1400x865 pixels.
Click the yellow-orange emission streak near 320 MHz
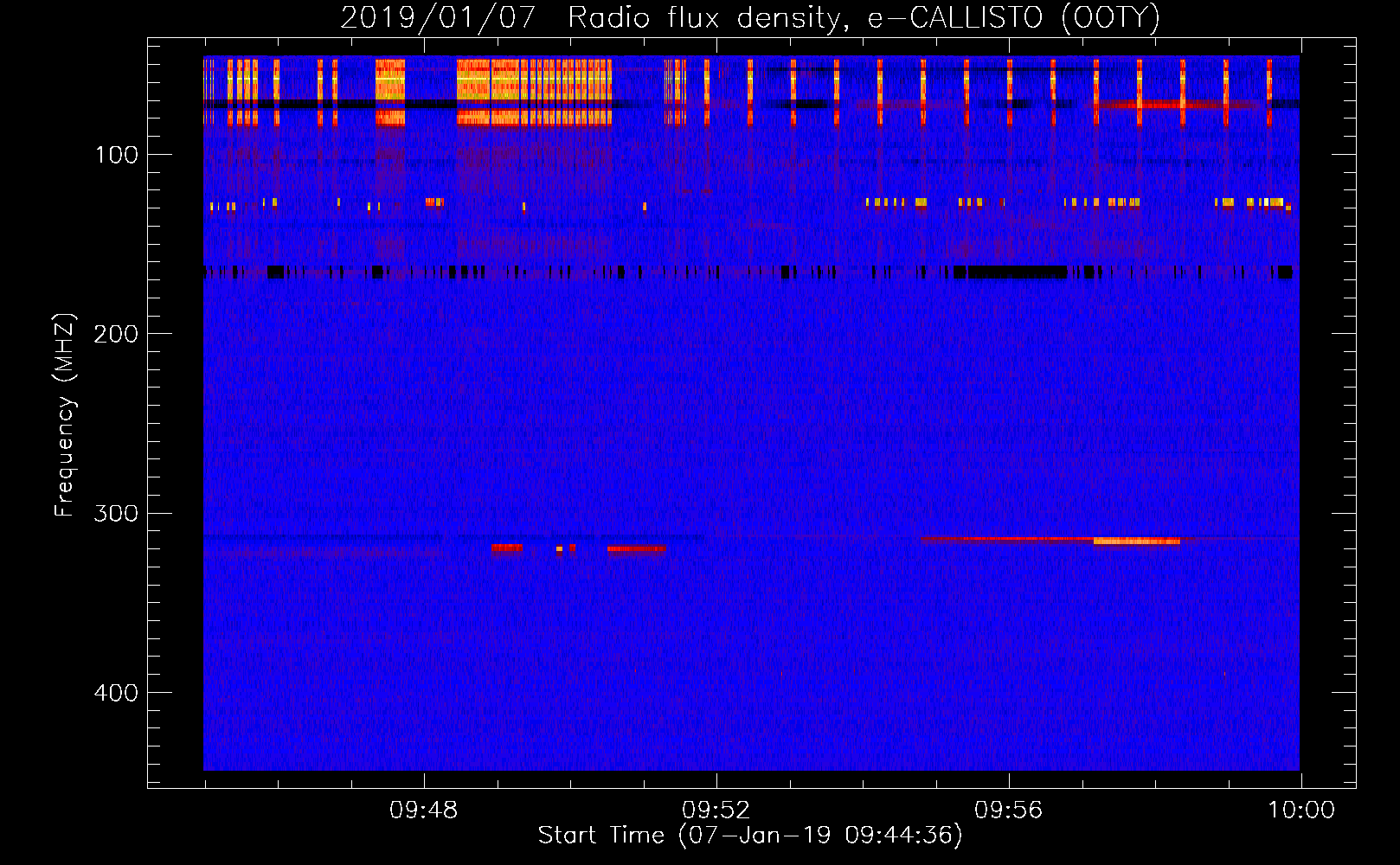(1136, 541)
